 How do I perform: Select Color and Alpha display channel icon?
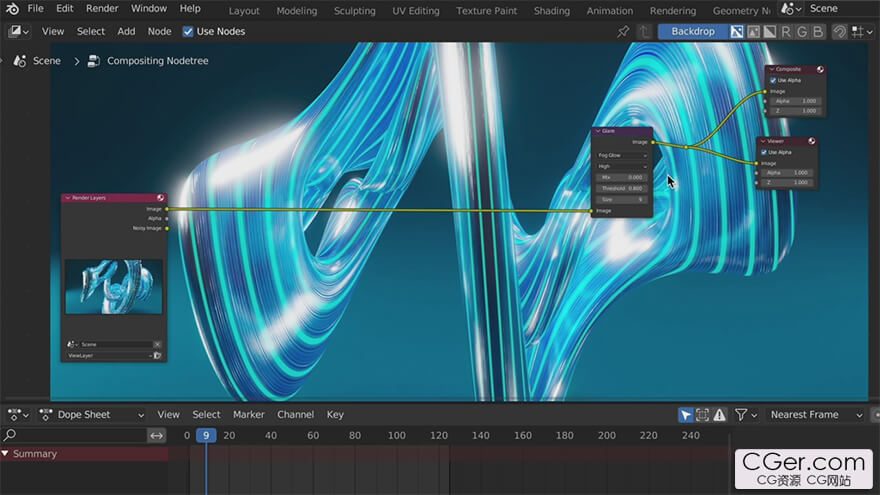pyautogui.click(x=737, y=32)
